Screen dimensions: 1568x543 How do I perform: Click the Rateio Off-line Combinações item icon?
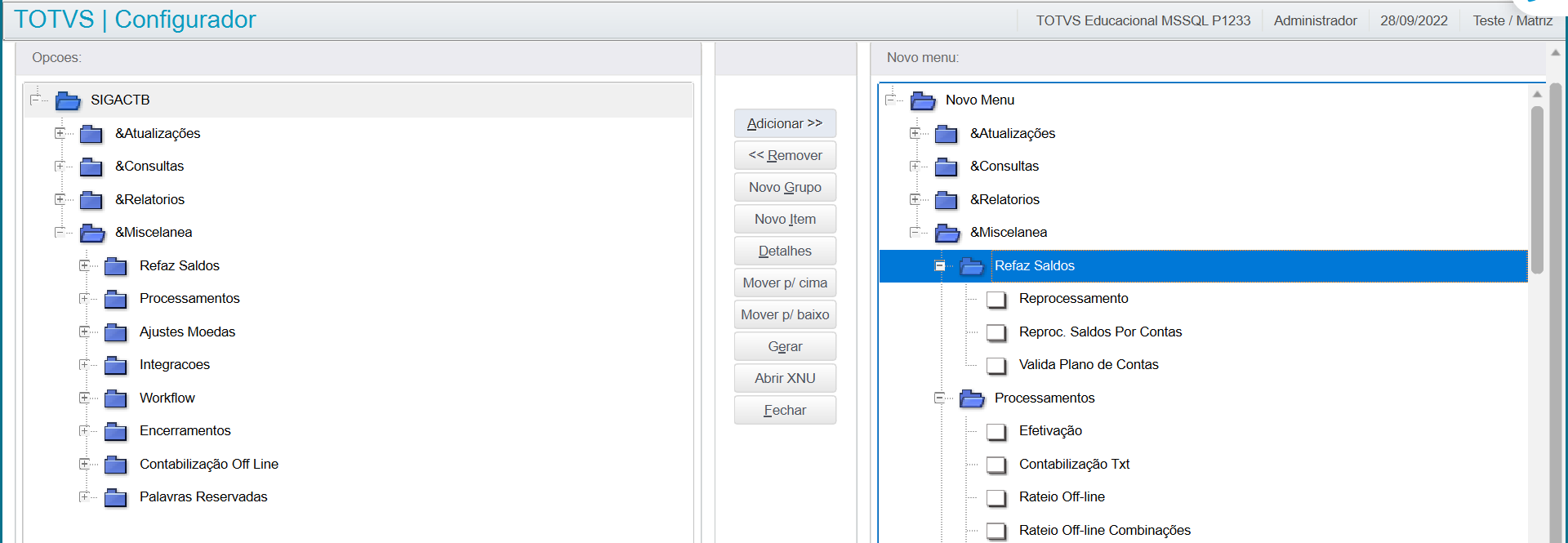(x=996, y=531)
